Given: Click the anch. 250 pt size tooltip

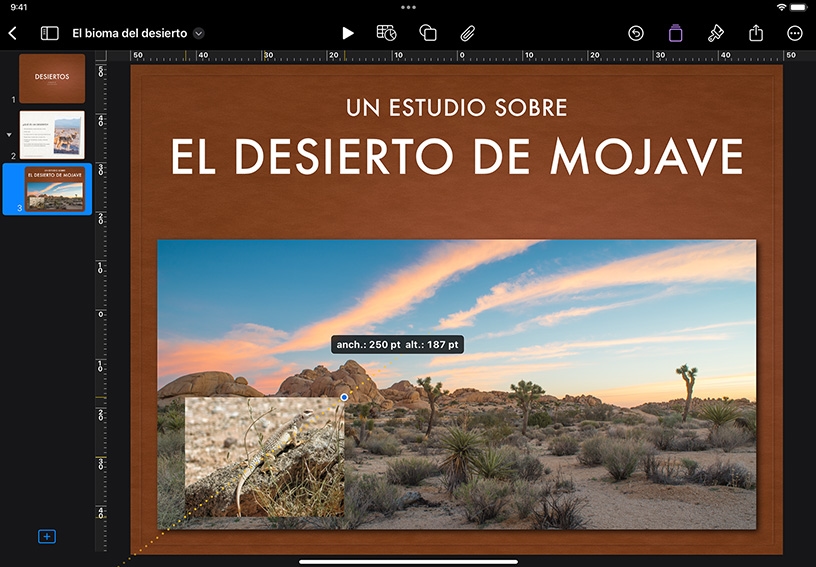Looking at the screenshot, I should (397, 344).
